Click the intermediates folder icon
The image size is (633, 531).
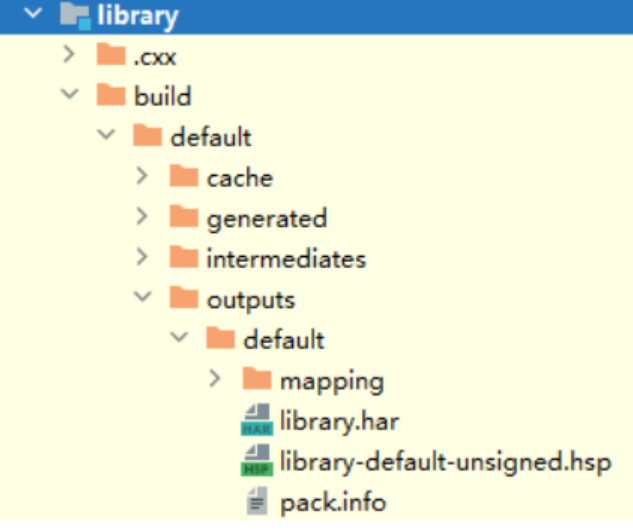(184, 259)
